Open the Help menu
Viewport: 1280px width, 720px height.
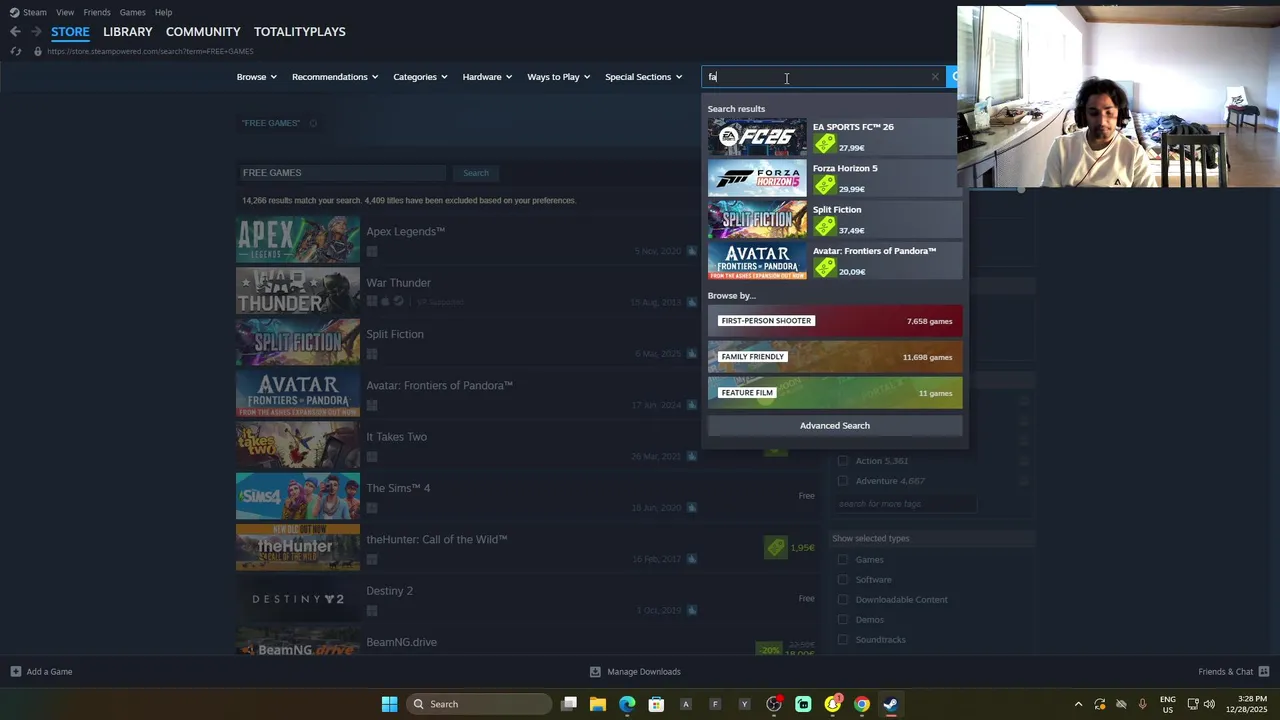coord(164,12)
